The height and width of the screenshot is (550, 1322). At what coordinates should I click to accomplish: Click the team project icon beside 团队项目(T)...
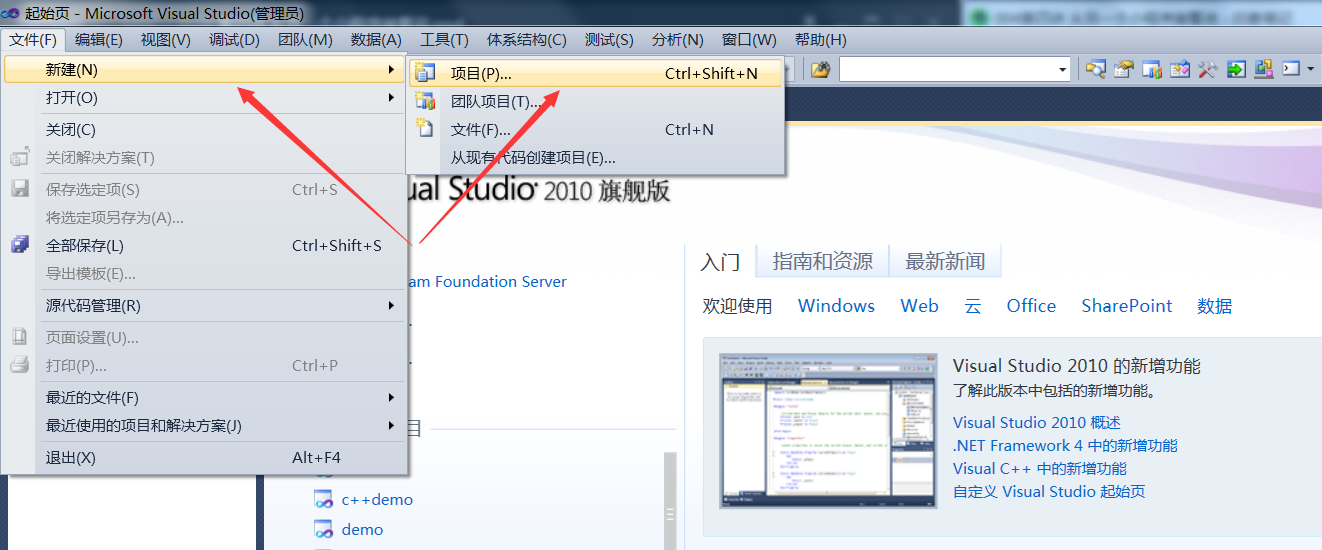[426, 101]
